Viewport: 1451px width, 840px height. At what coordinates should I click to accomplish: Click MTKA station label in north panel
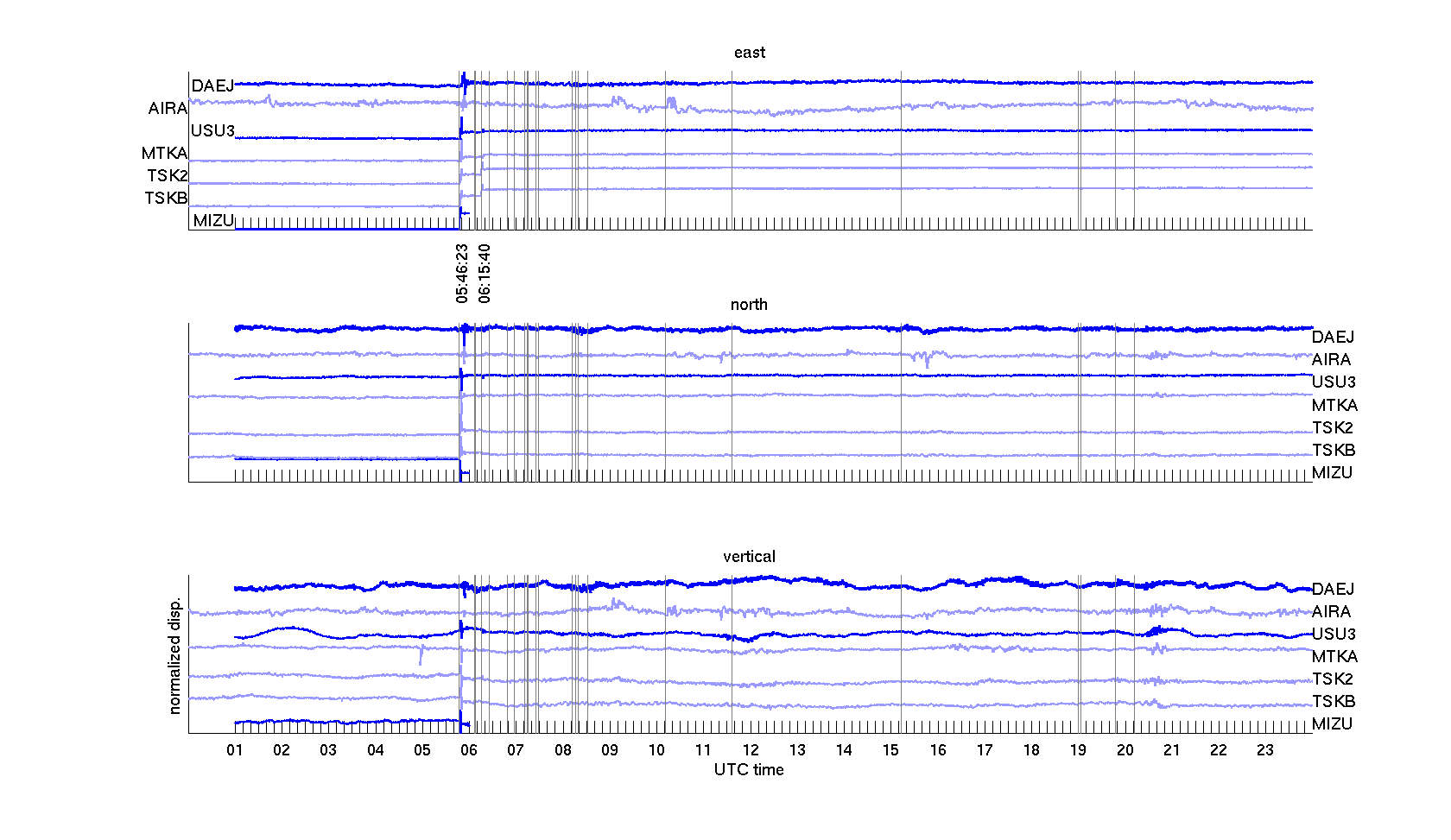pos(1334,405)
